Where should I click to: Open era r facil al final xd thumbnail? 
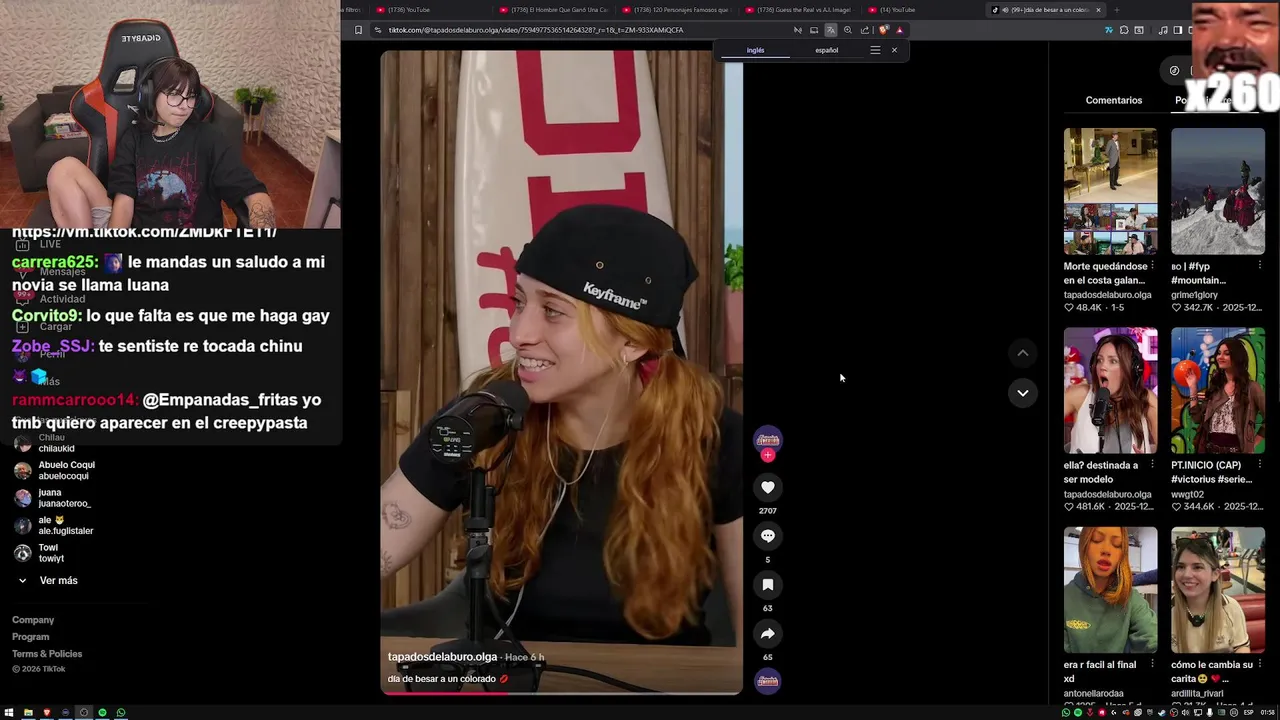click(x=1110, y=590)
